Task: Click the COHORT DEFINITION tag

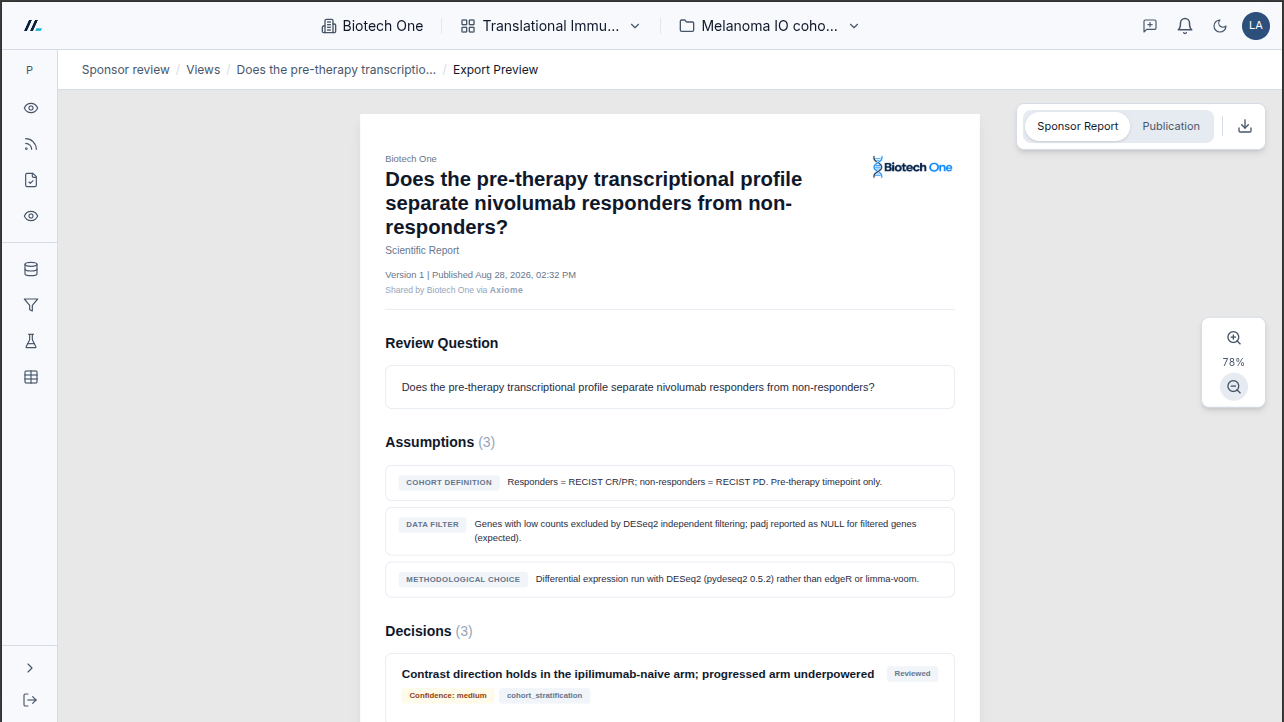Action: 449,483
